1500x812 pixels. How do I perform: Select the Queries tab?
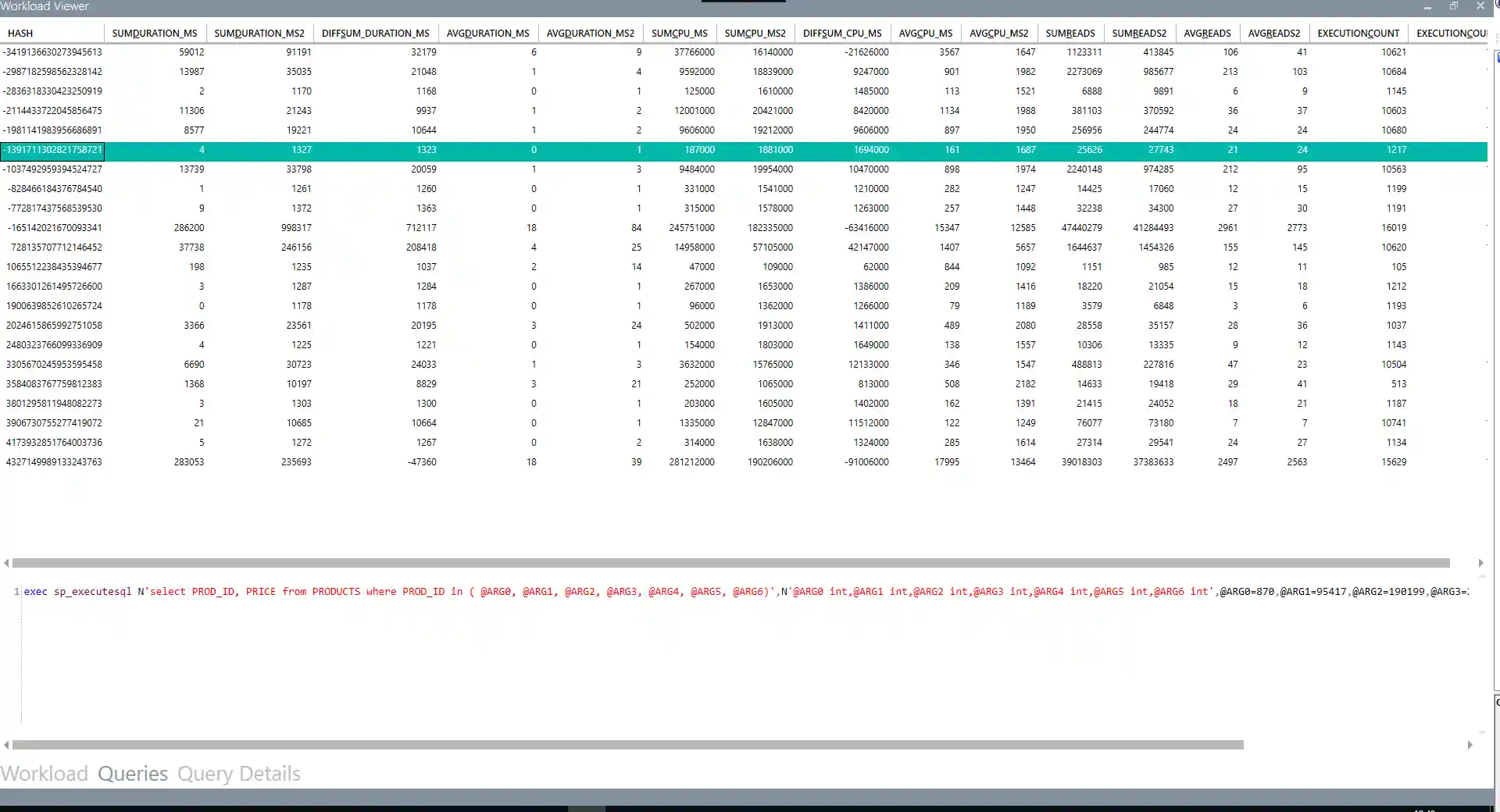pos(132,773)
